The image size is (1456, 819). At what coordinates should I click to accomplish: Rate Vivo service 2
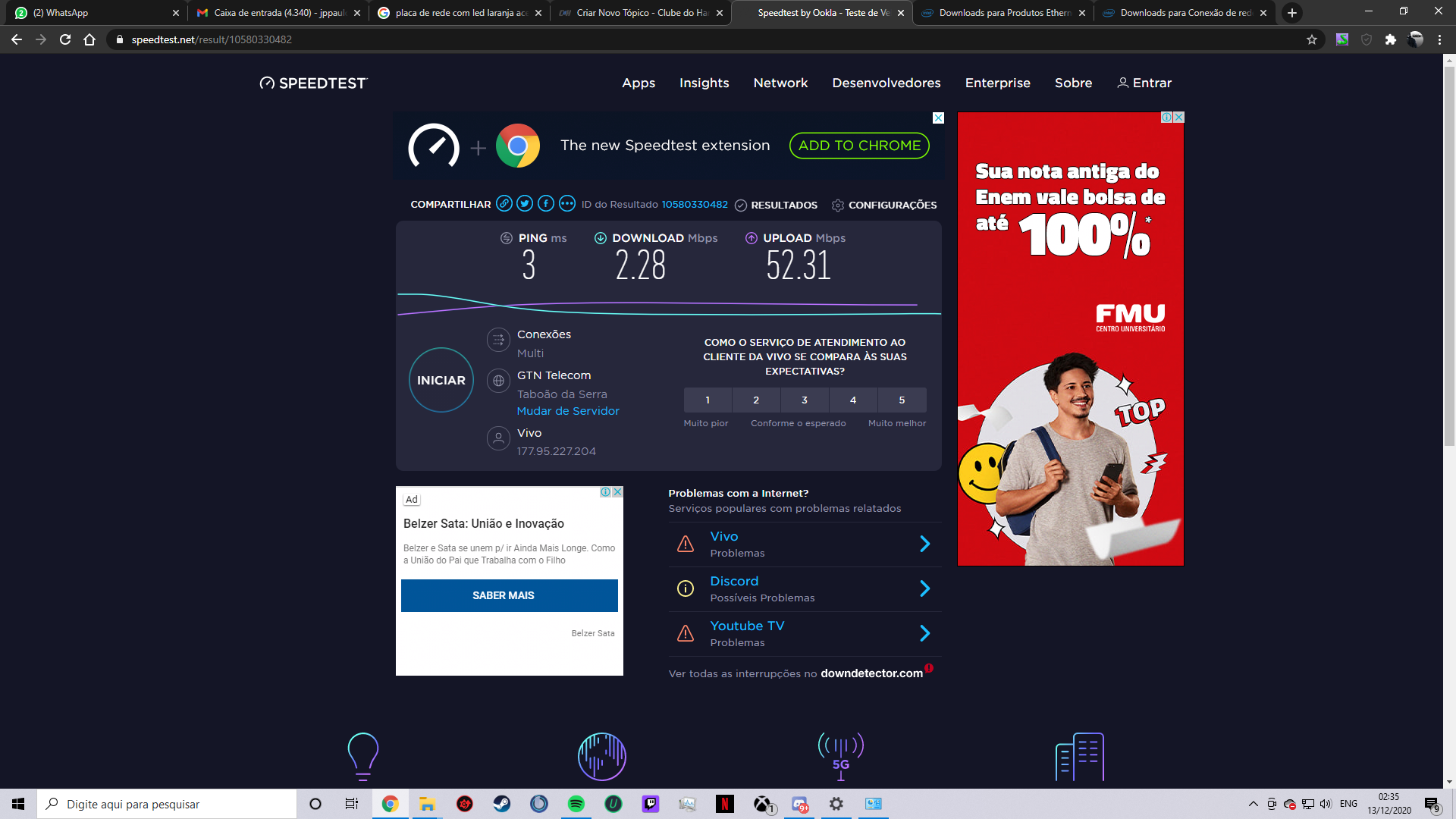click(x=756, y=400)
